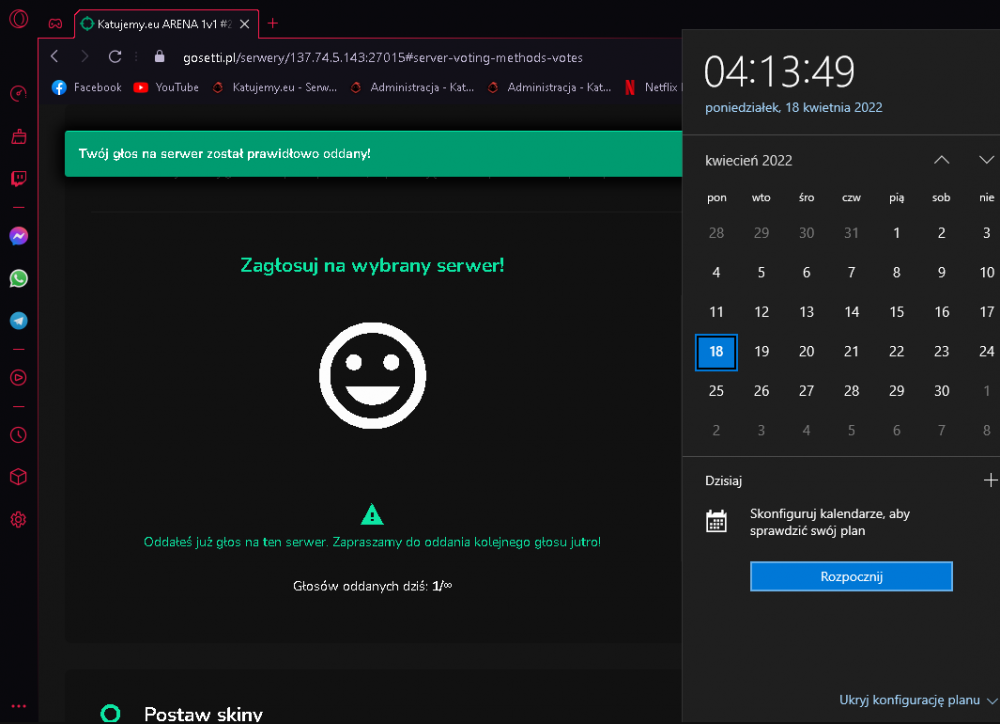
Task: Go to previous month with up chevron
Action: [941, 160]
